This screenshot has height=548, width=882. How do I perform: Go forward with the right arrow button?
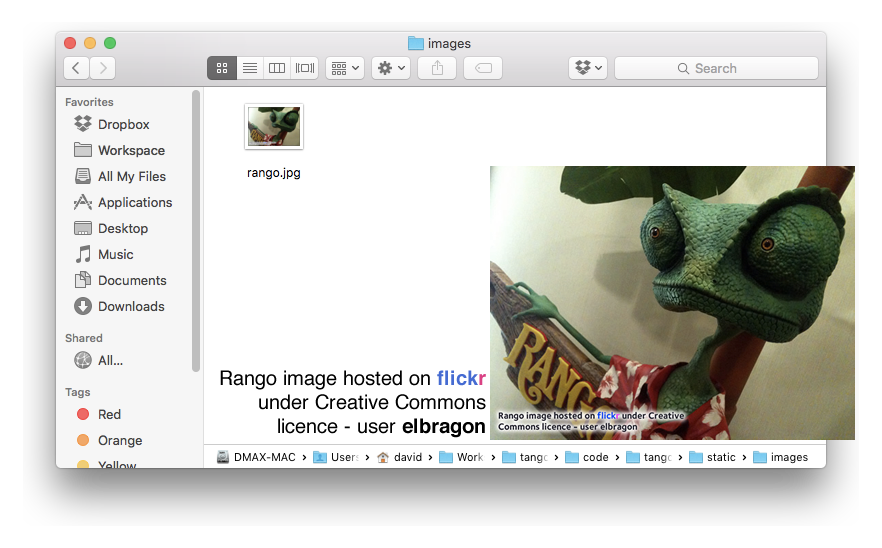tap(102, 68)
